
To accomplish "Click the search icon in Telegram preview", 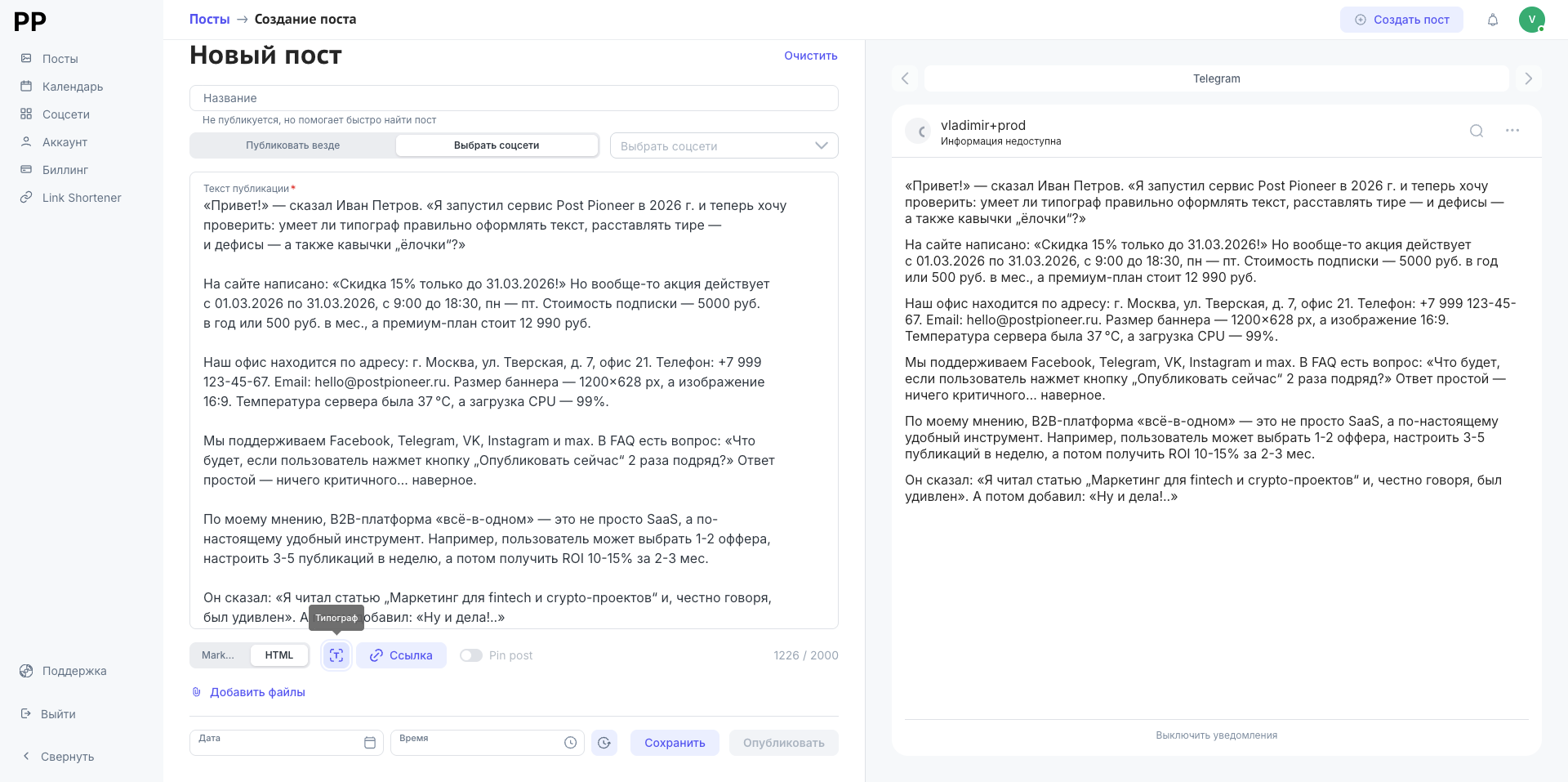I will (x=1477, y=131).
